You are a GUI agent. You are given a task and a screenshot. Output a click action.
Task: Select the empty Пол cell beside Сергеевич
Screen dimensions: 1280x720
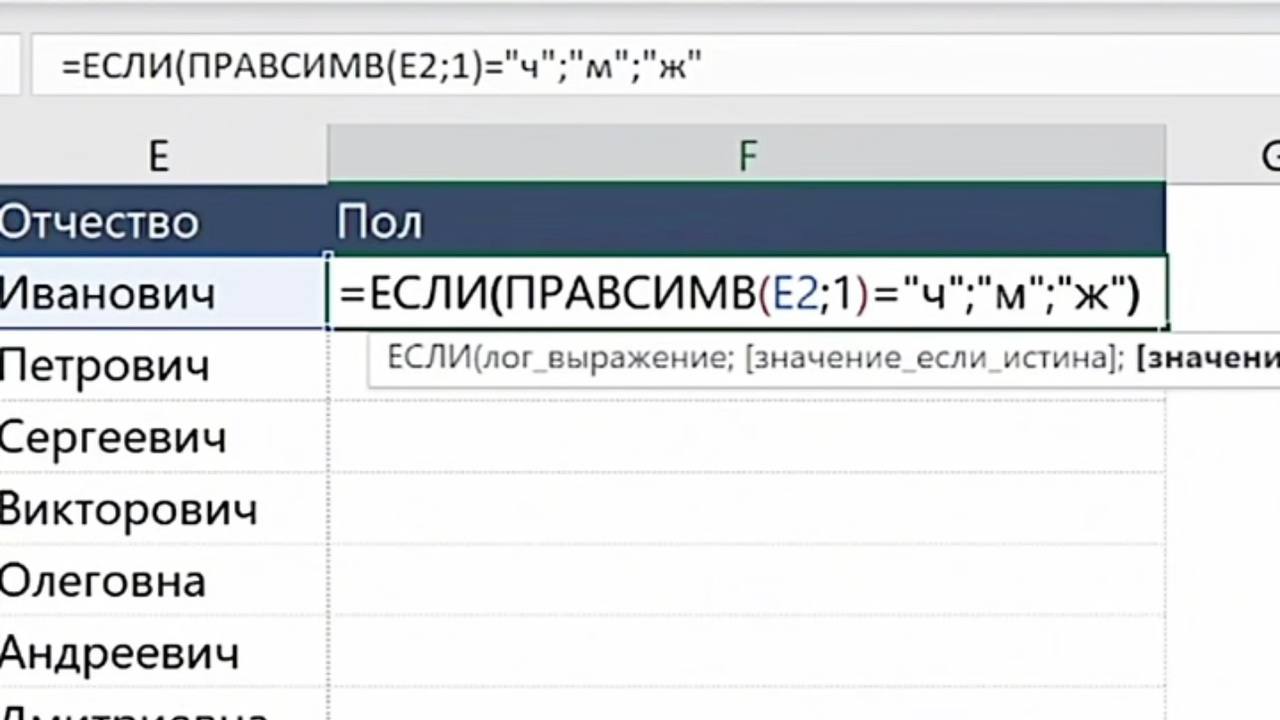tap(747, 436)
